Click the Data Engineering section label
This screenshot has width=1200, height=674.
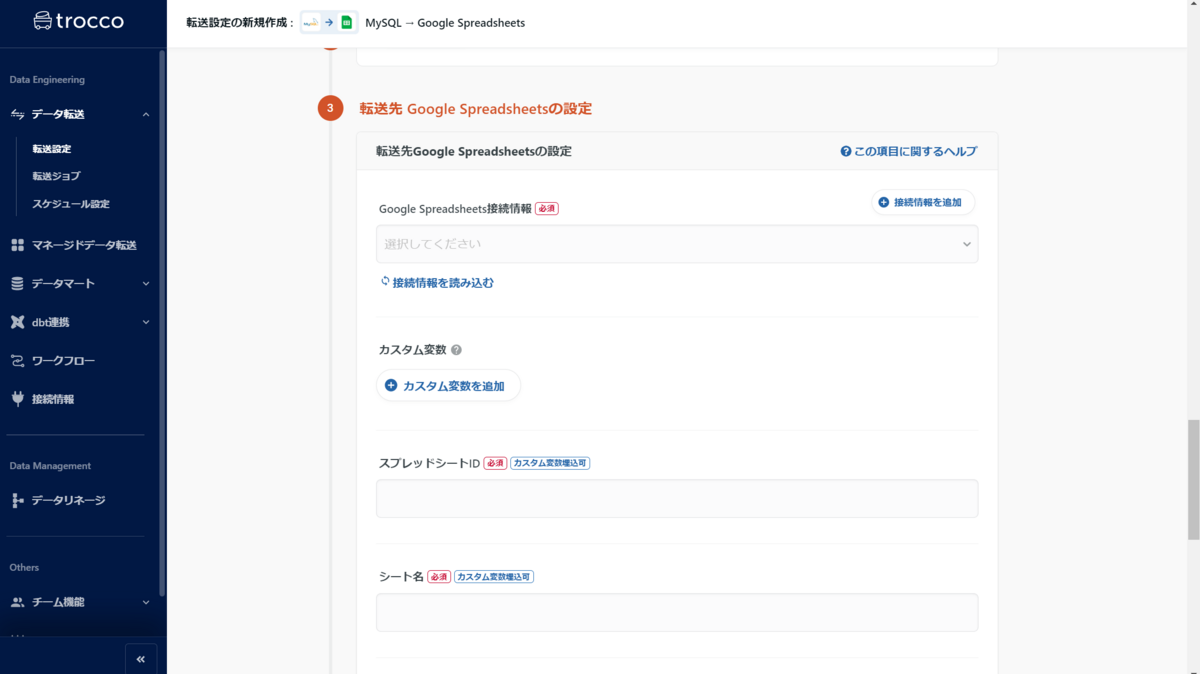[47, 80]
